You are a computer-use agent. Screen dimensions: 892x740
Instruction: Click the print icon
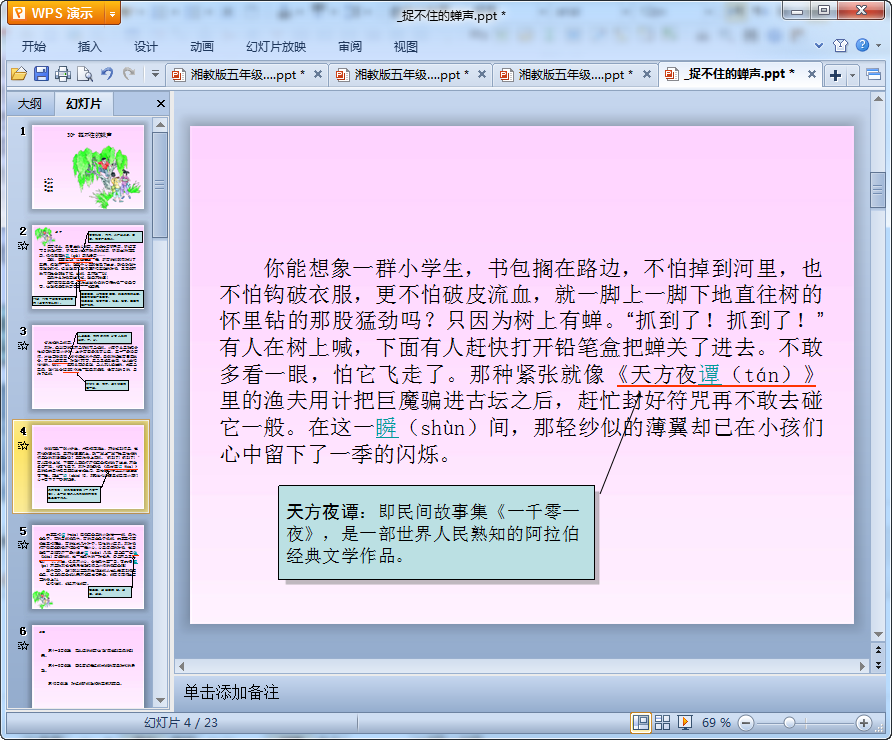click(63, 74)
